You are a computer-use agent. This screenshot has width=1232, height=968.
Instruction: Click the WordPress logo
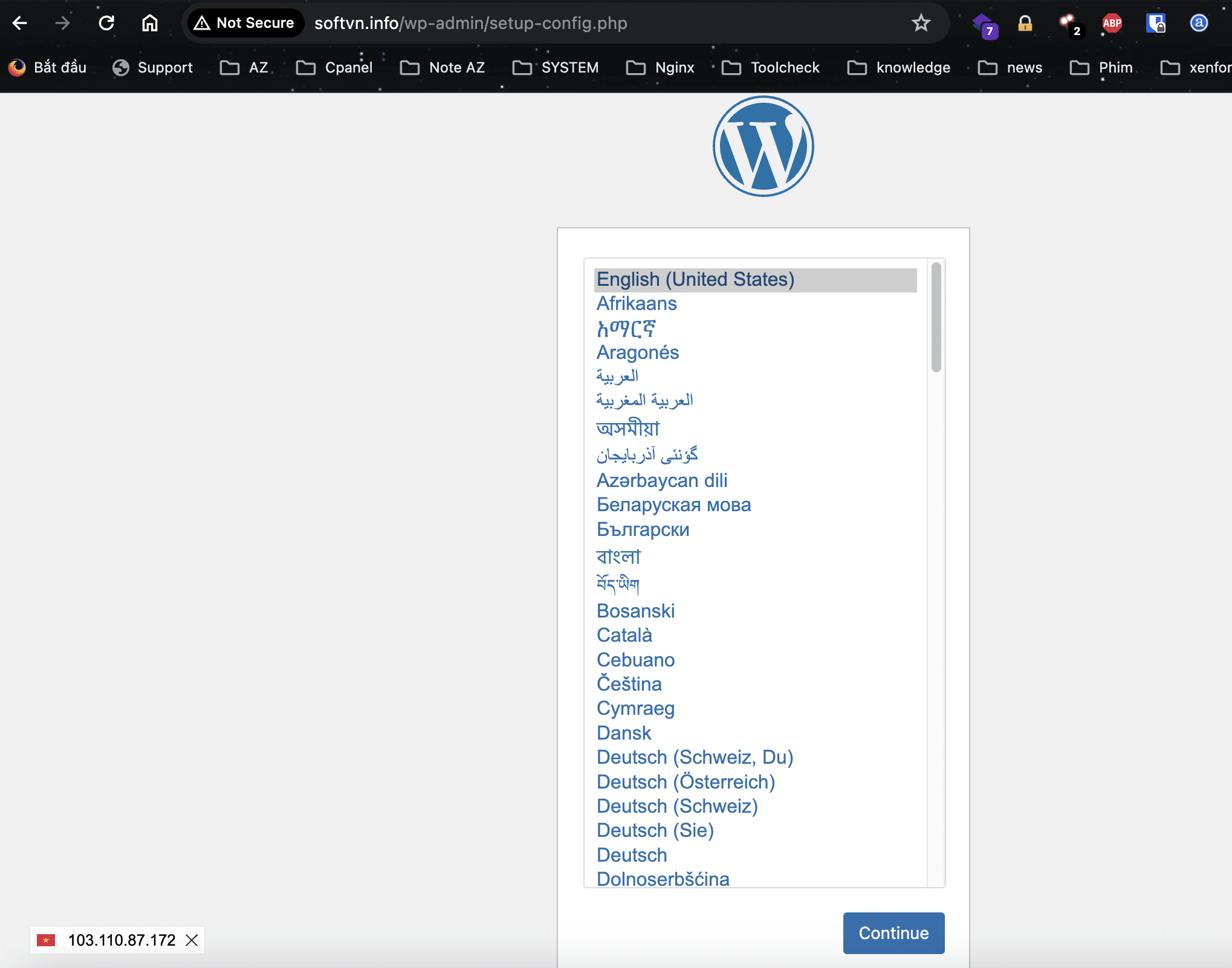pyautogui.click(x=763, y=146)
